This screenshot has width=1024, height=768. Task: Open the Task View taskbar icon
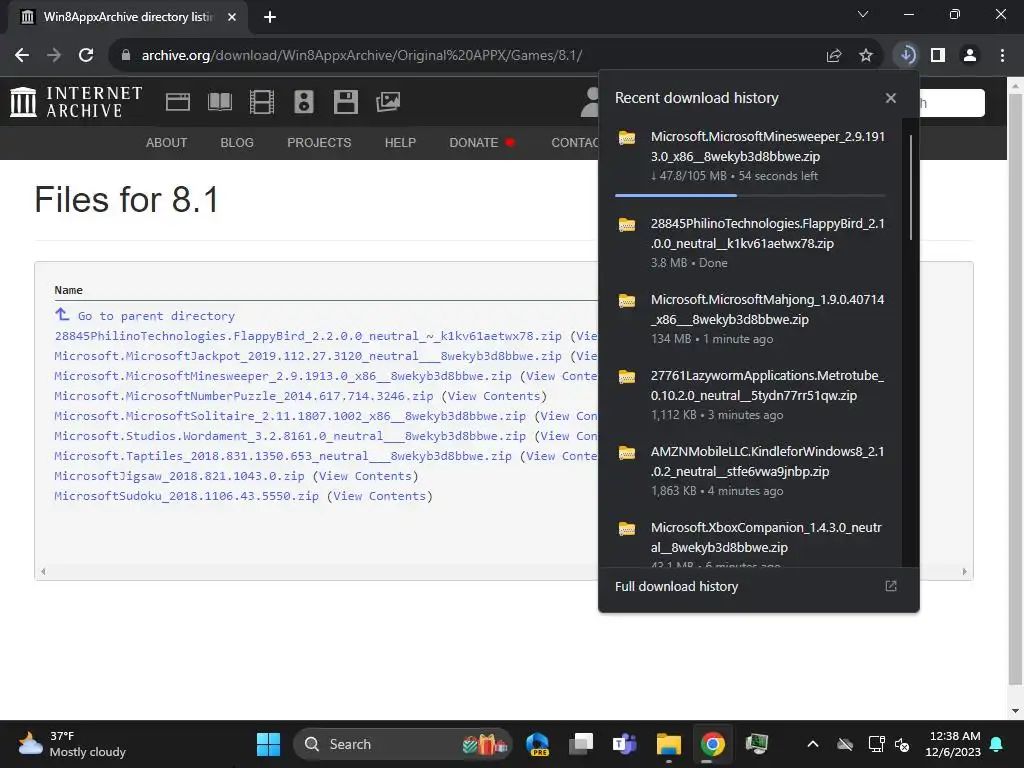click(581, 744)
